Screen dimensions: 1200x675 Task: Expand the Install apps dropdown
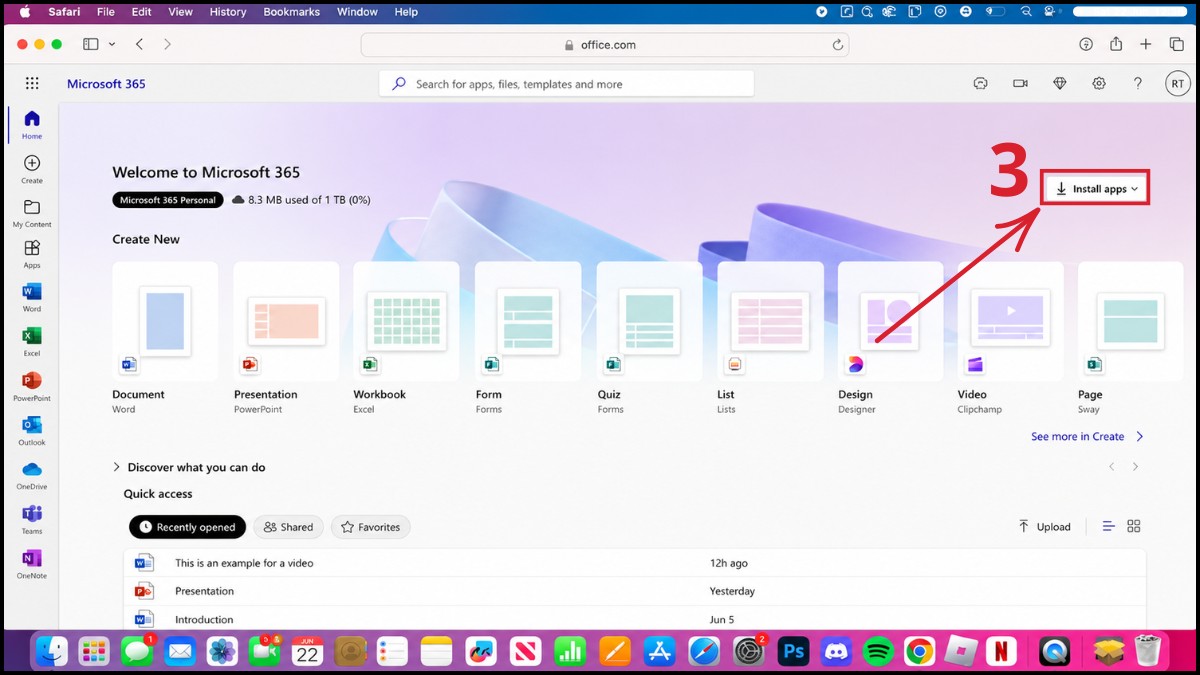point(1096,189)
